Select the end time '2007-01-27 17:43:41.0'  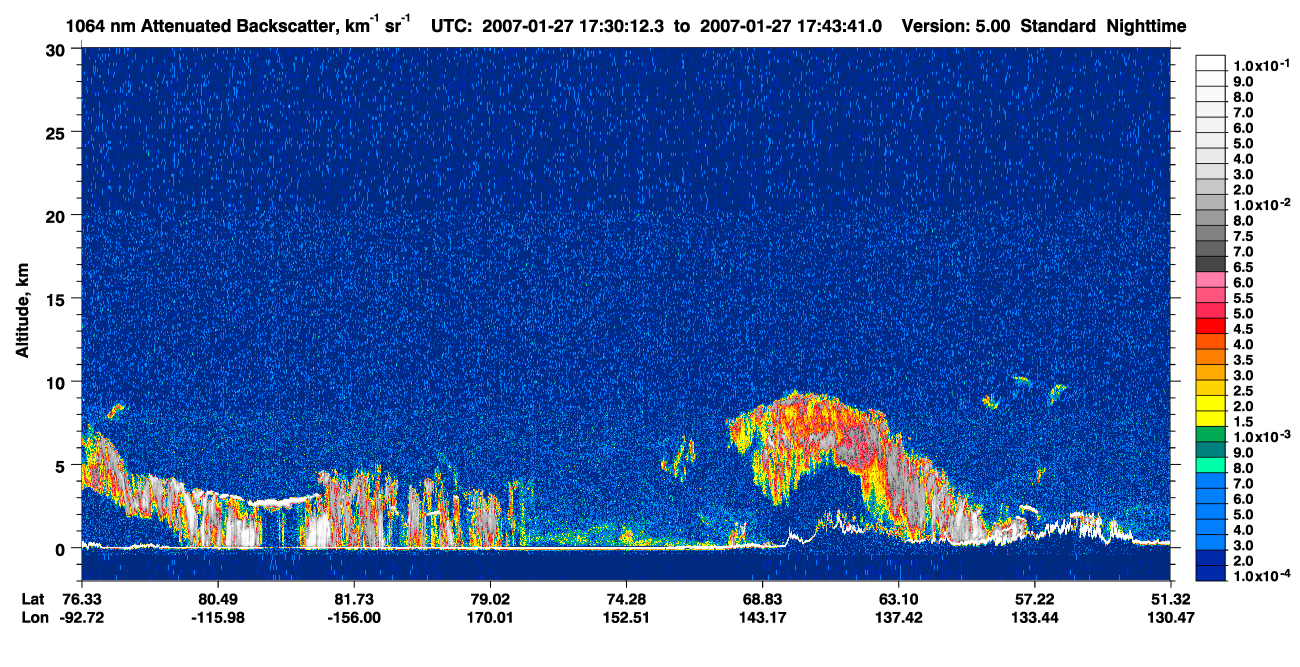pyautogui.click(x=791, y=25)
